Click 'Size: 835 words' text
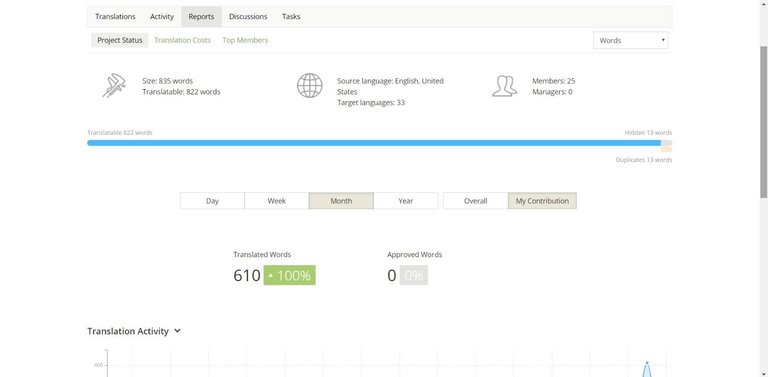 168,81
